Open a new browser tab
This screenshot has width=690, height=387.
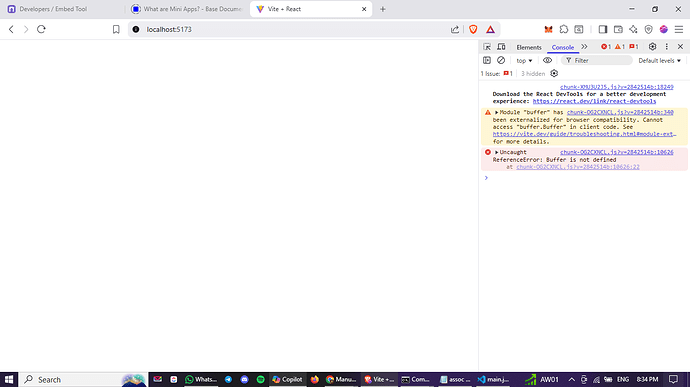[382, 9]
